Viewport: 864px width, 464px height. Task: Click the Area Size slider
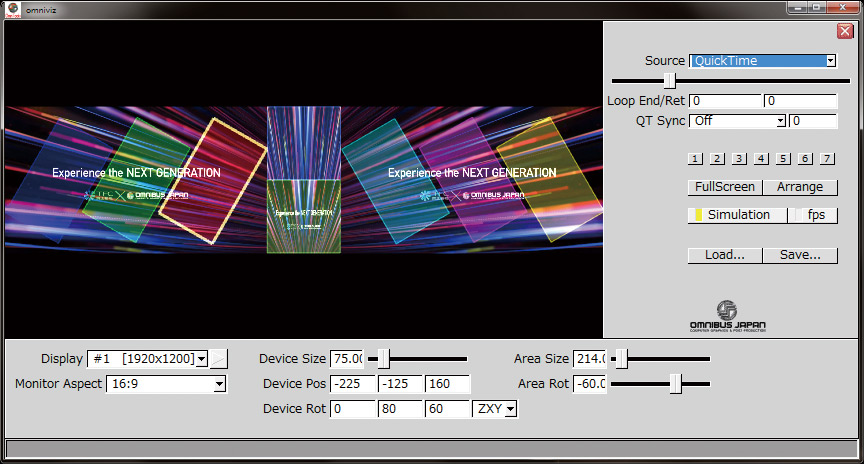pos(661,359)
